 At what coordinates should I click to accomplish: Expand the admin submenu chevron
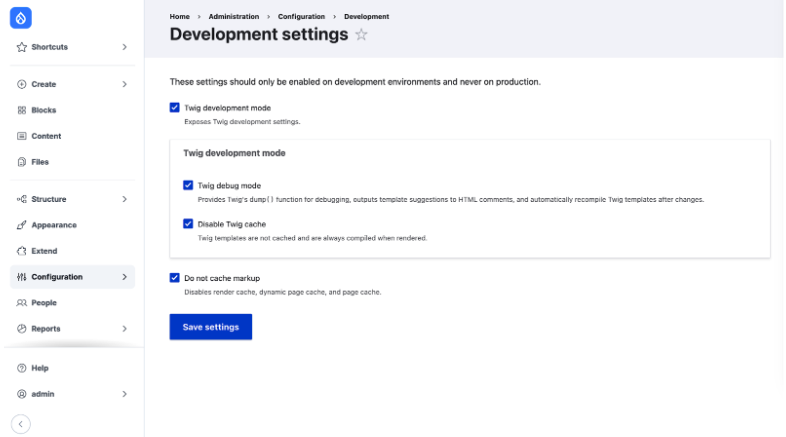[124, 394]
